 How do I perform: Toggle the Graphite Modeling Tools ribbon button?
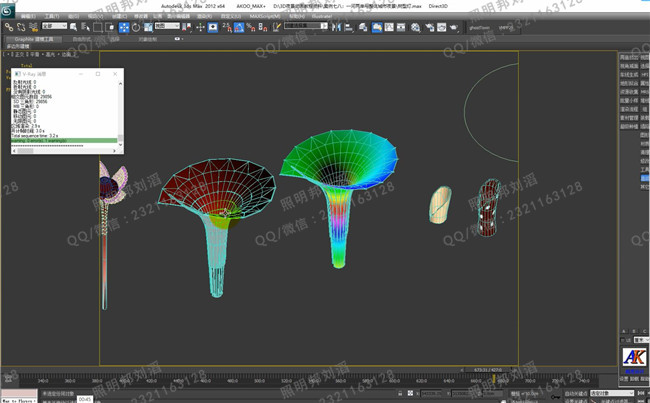(377, 27)
